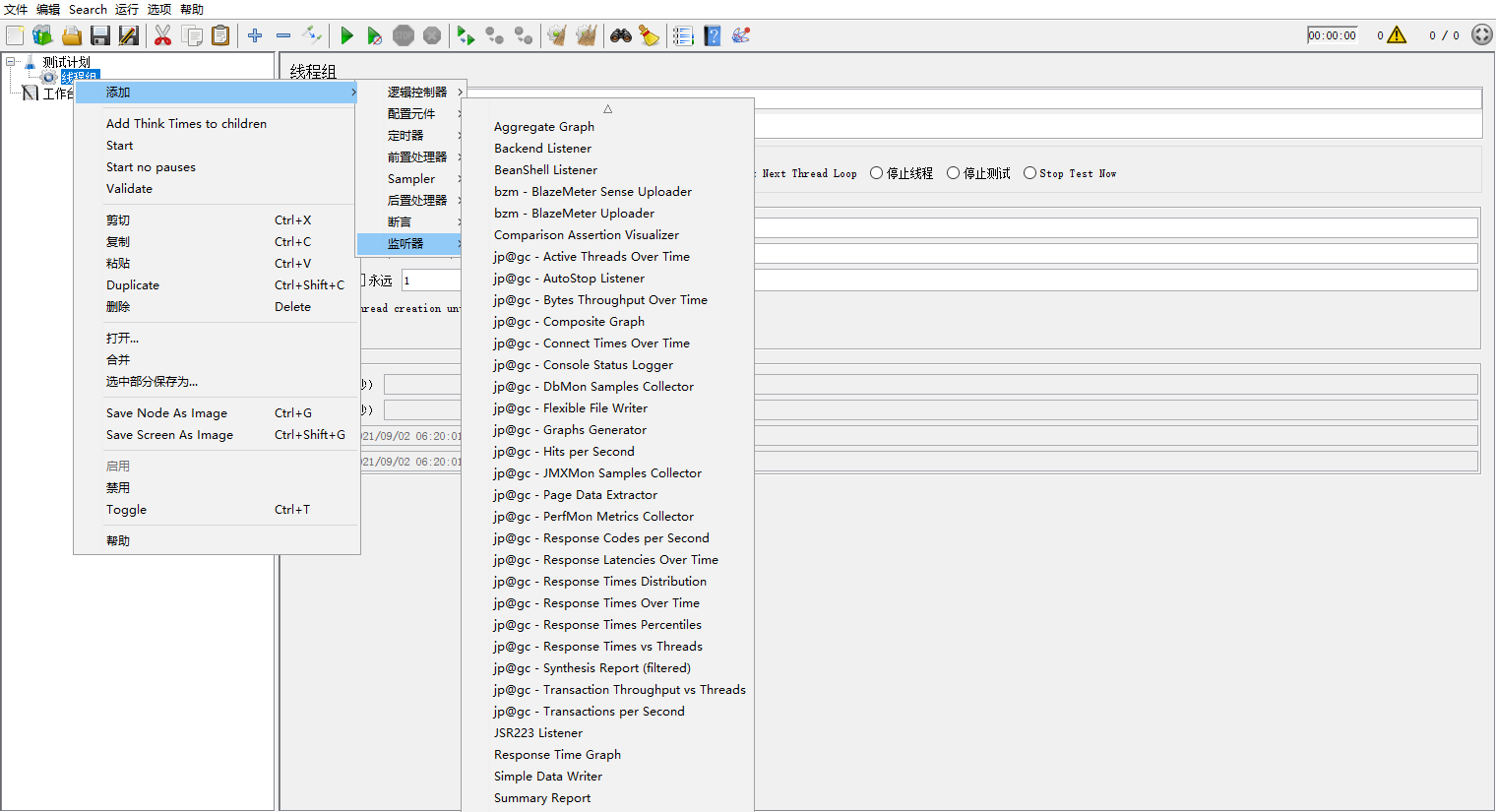Start all remote engines icon
Viewport: 1496px width, 812px height.
[467, 35]
